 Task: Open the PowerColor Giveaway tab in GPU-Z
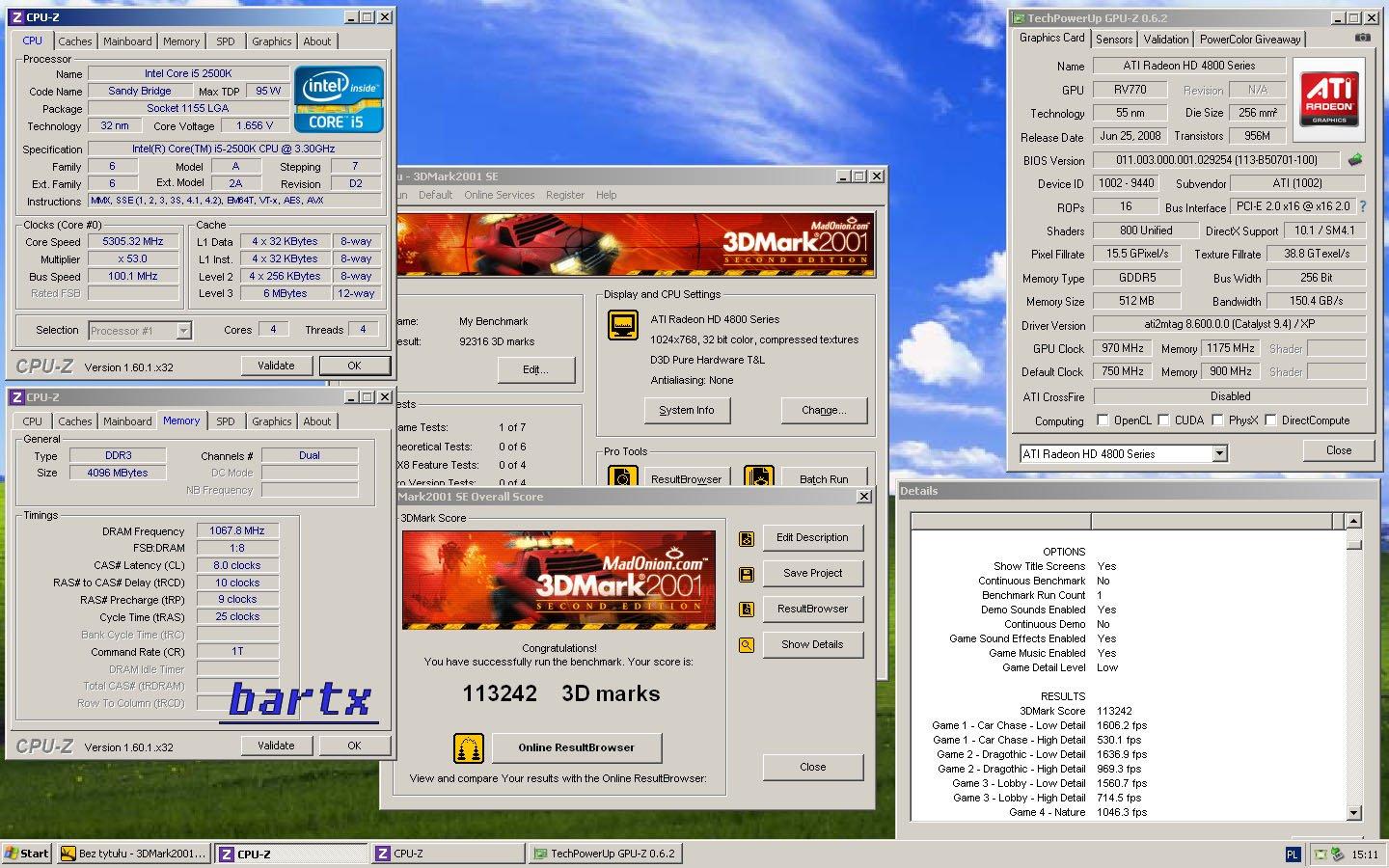[x=1250, y=40]
